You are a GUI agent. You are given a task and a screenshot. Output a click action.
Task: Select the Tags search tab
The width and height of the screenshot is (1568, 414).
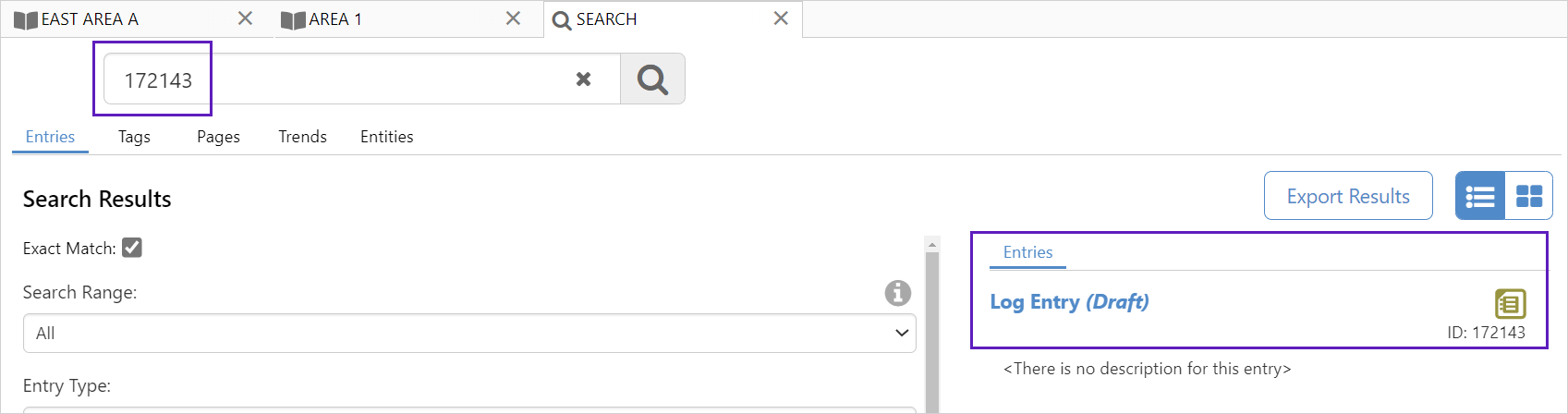pyautogui.click(x=134, y=137)
